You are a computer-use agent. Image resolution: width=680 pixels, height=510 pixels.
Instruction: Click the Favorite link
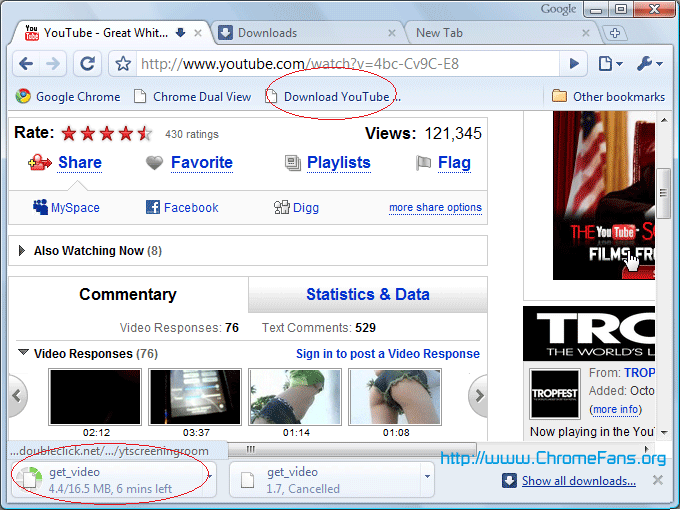pyautogui.click(x=202, y=163)
